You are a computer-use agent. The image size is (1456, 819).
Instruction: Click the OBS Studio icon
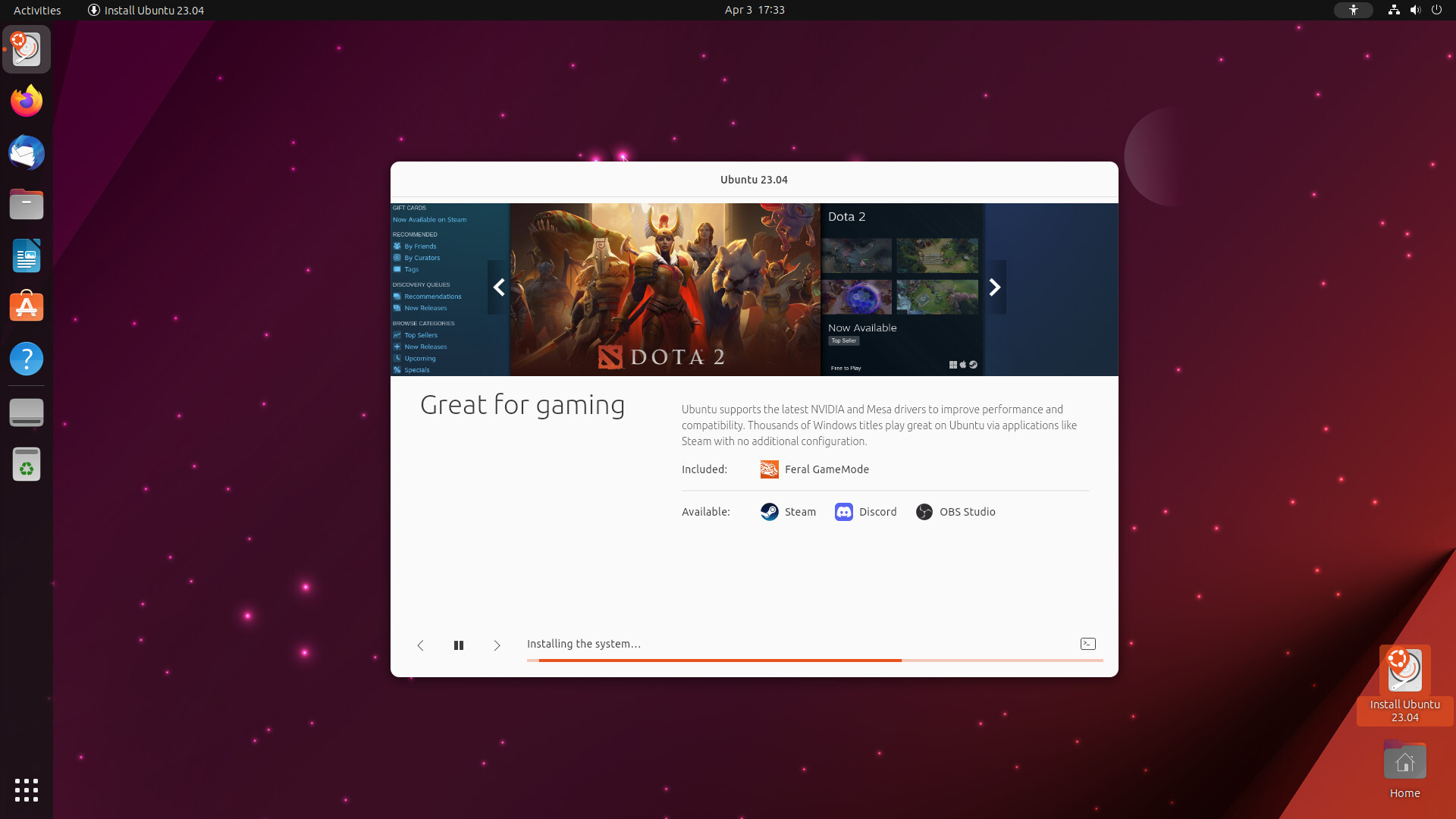tap(924, 512)
